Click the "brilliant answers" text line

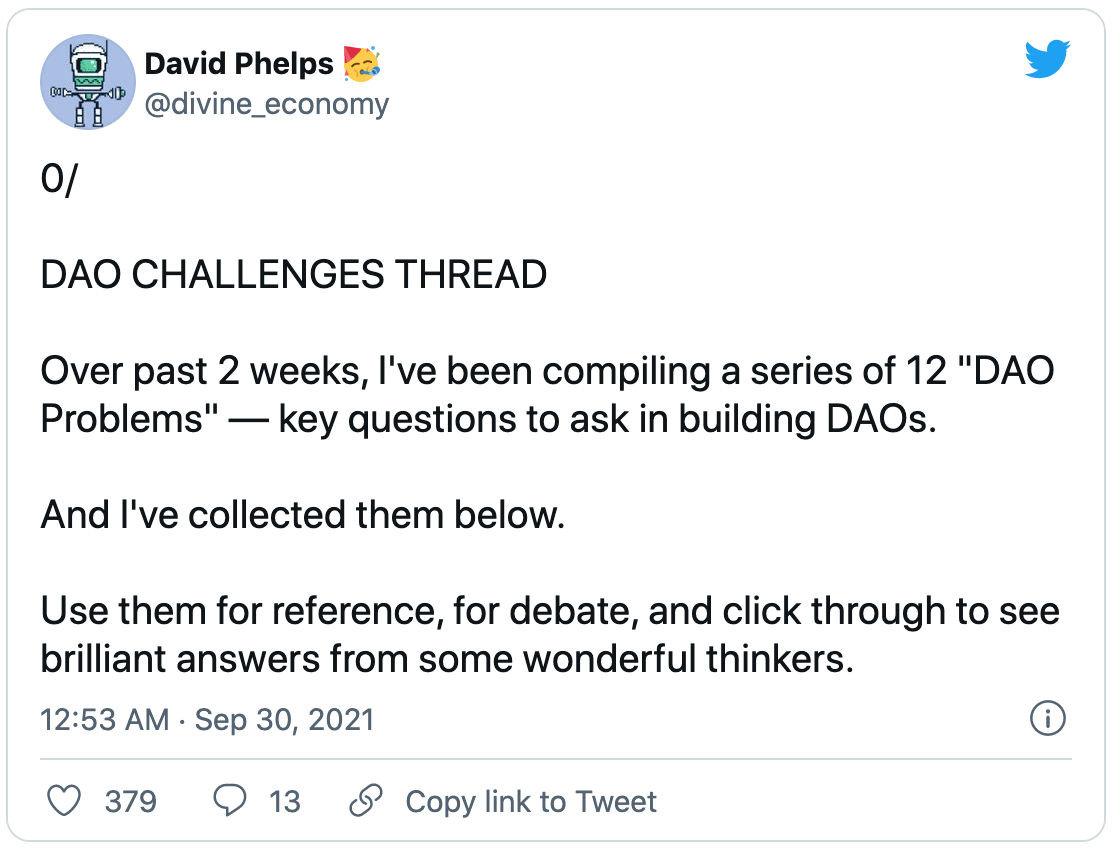(x=447, y=659)
